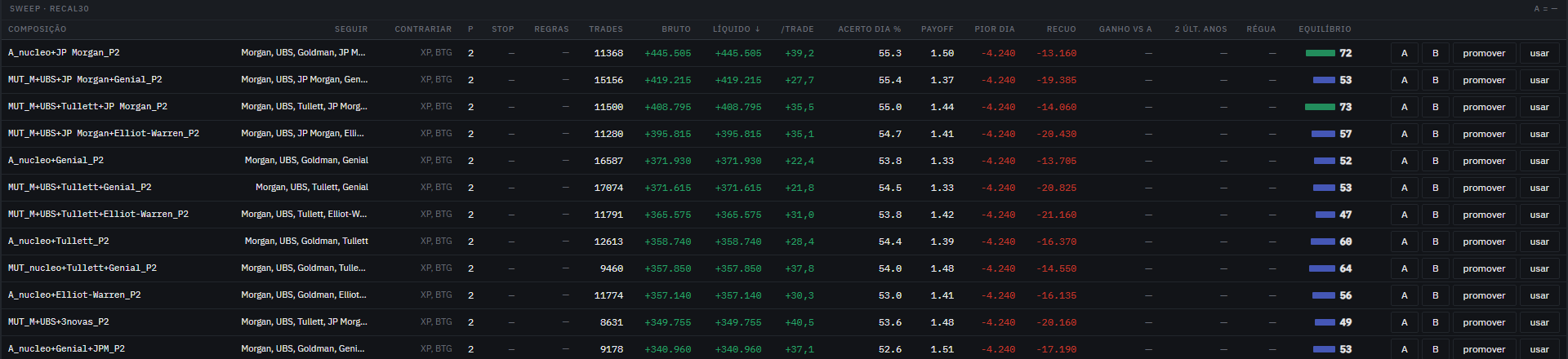Select the A_nucleo+Elliot-Warren_P2 row name
Screen dimensions: 1568x359
[74, 295]
